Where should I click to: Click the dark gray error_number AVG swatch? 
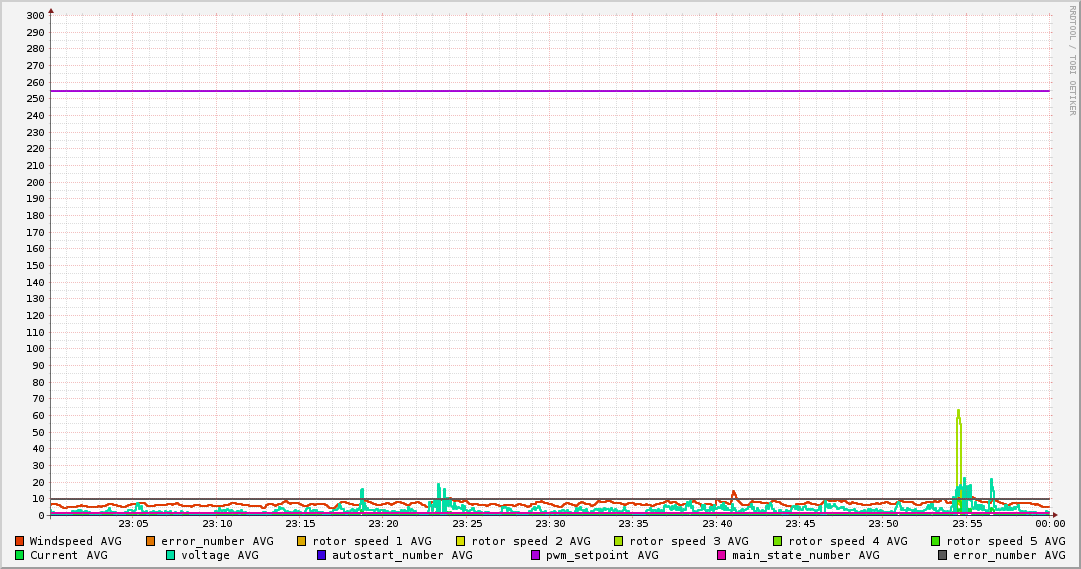[x=943, y=555]
